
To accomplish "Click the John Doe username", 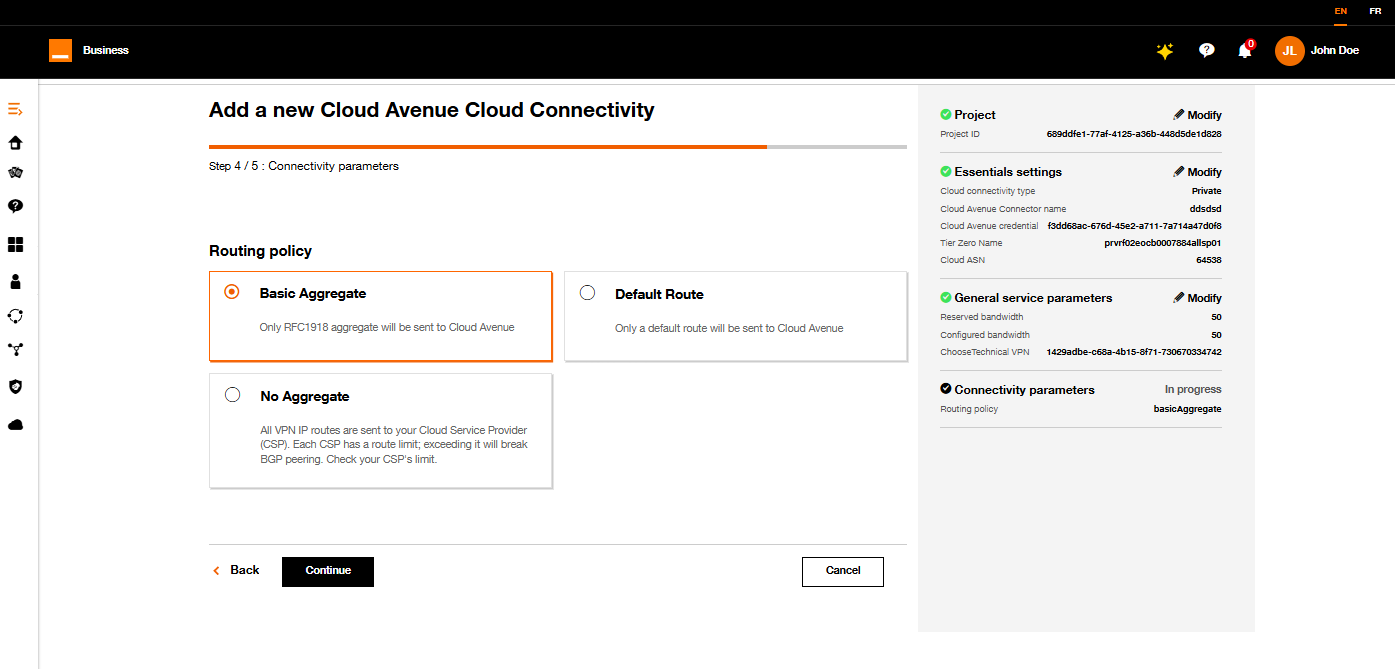I will [x=1335, y=50].
